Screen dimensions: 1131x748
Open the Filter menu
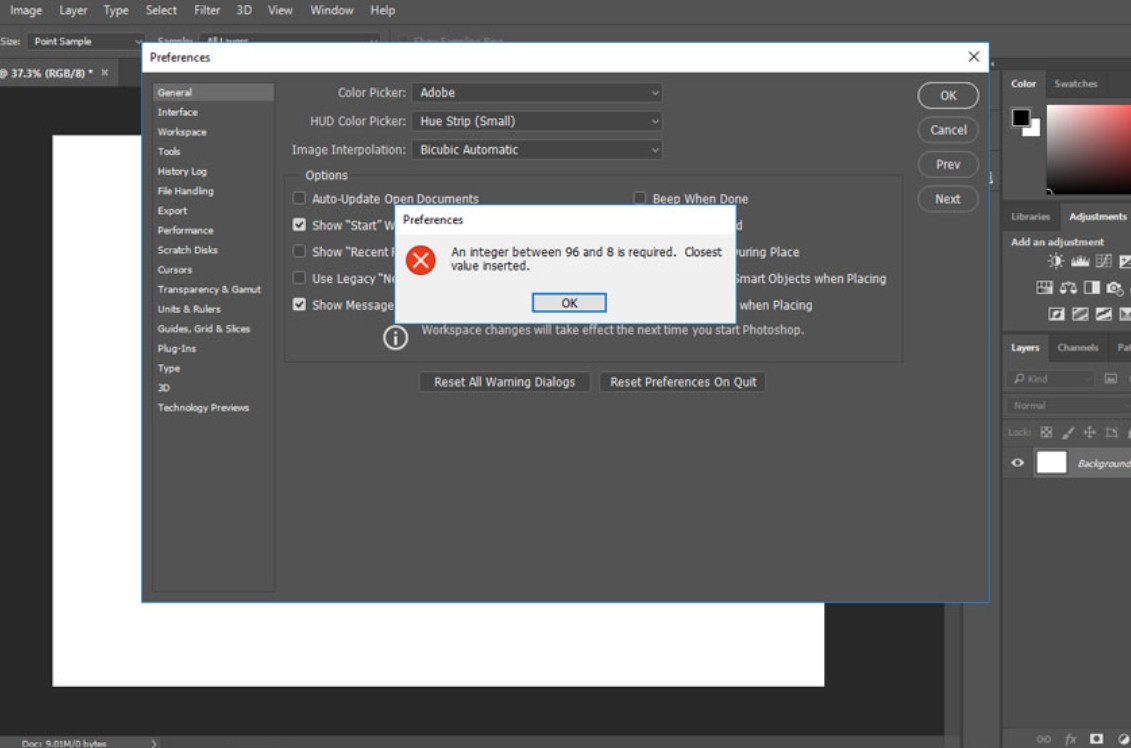(x=207, y=10)
